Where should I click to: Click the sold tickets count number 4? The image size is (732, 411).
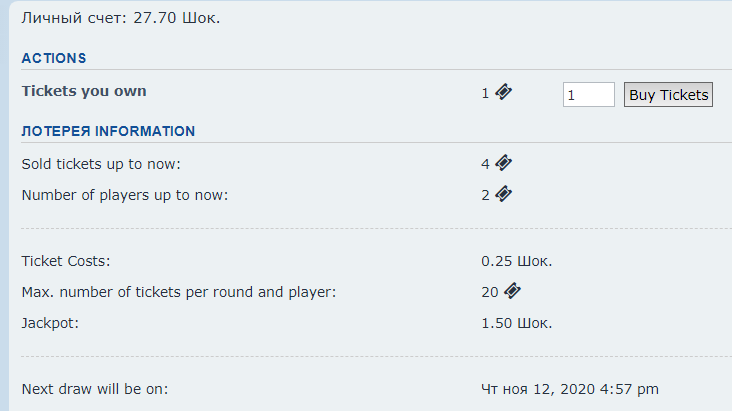[x=485, y=164]
